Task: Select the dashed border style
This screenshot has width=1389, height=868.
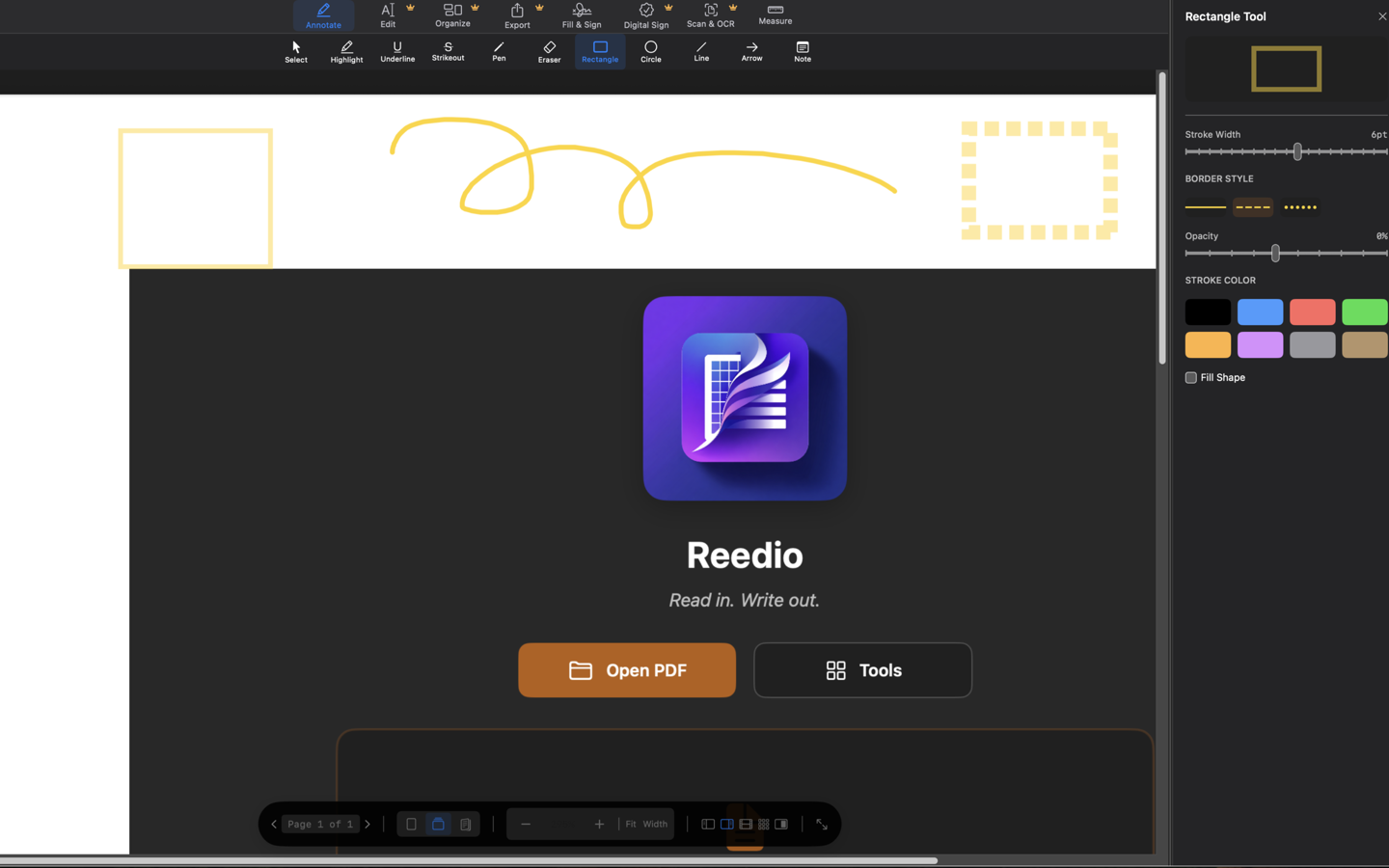Action: 1252,206
